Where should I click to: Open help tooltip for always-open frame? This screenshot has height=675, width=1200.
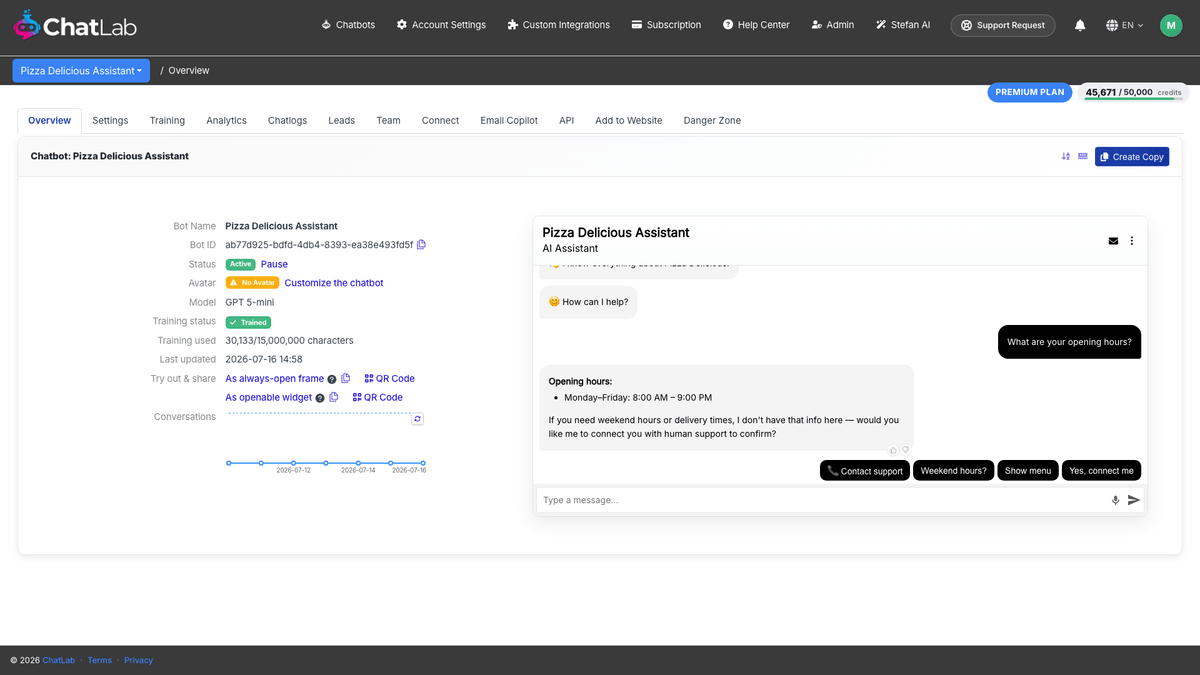332,379
